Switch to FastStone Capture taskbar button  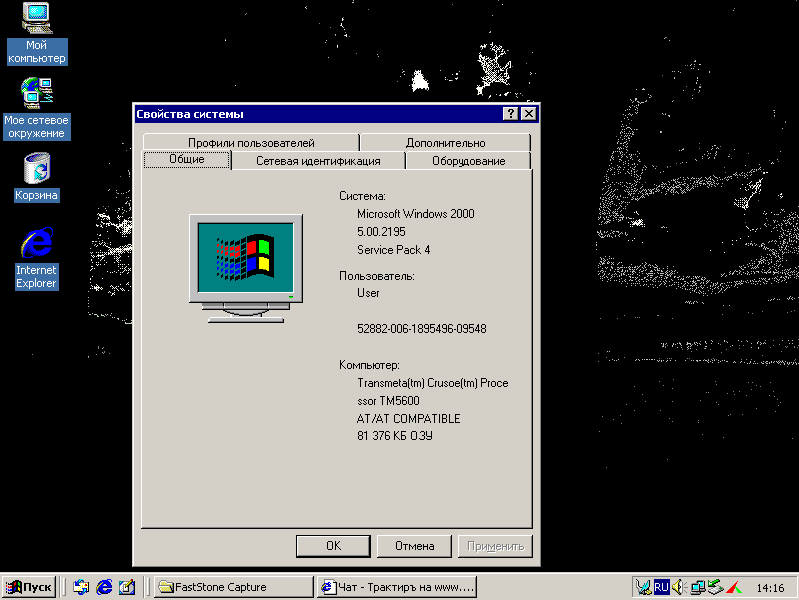click(234, 587)
